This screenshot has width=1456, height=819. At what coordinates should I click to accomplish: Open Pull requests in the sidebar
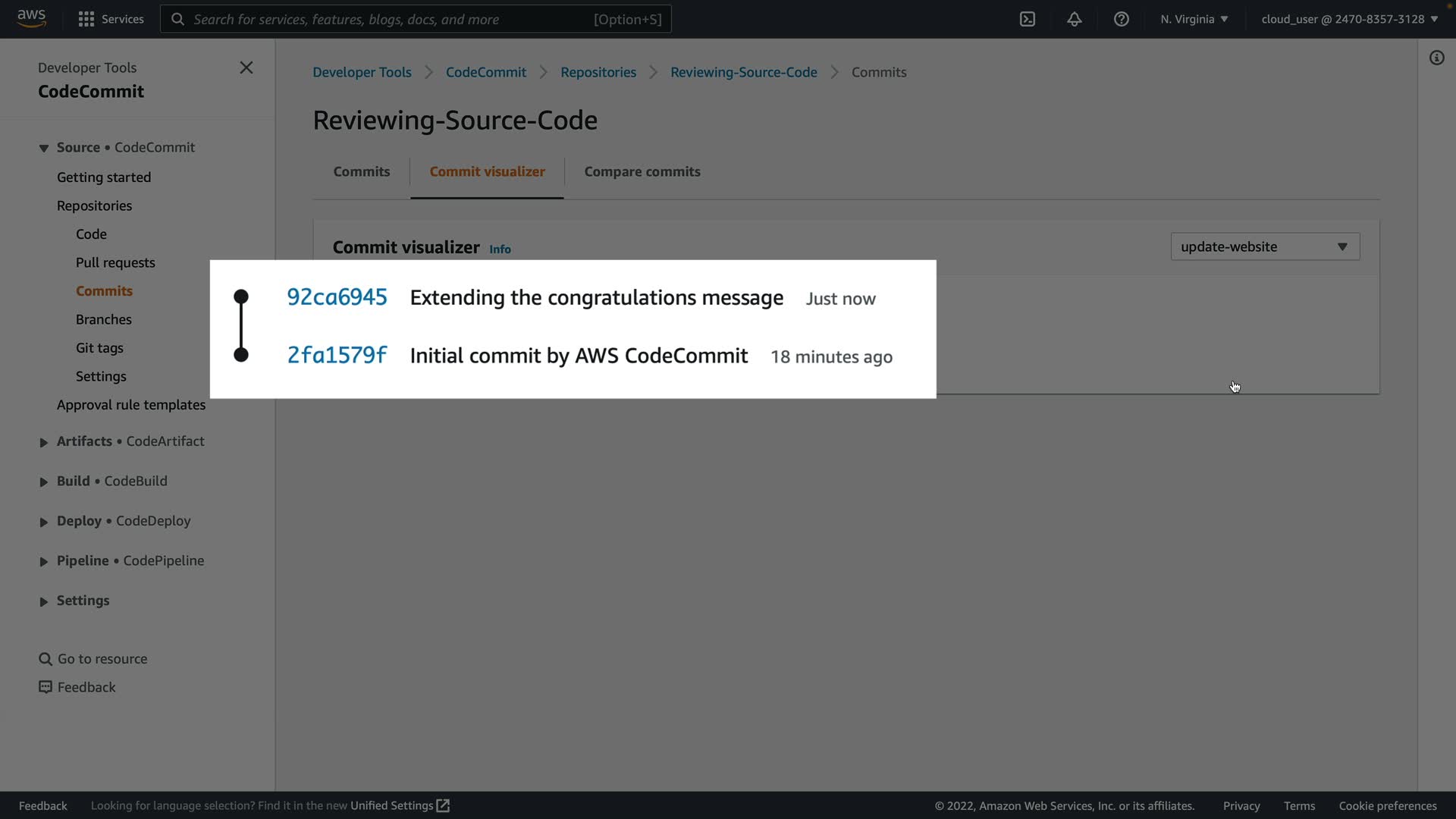tap(115, 262)
